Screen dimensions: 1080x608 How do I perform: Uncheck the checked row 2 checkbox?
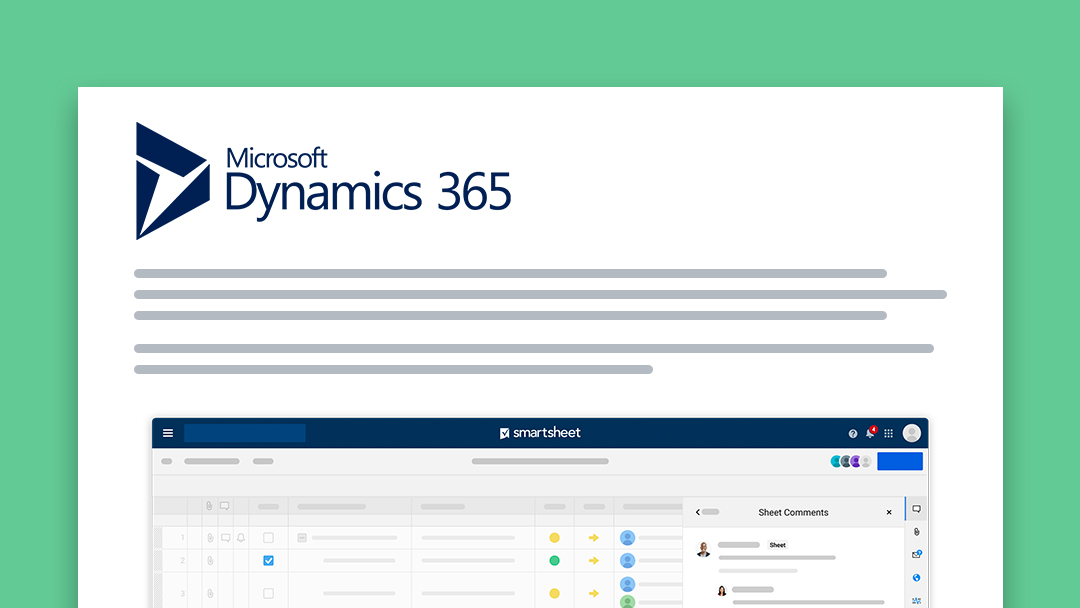click(269, 560)
